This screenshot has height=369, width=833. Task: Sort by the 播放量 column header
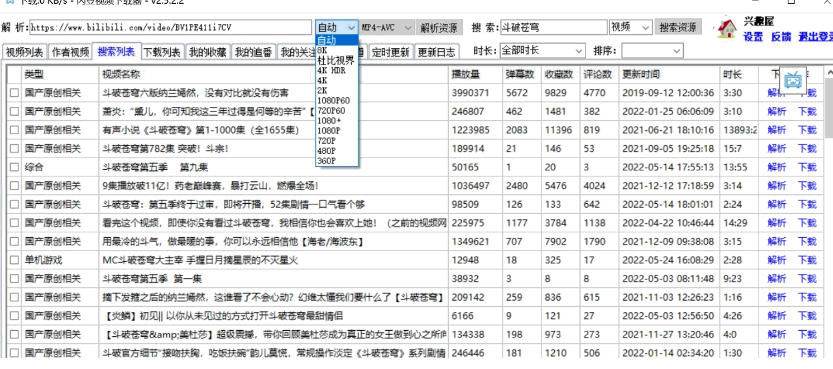tap(475, 75)
